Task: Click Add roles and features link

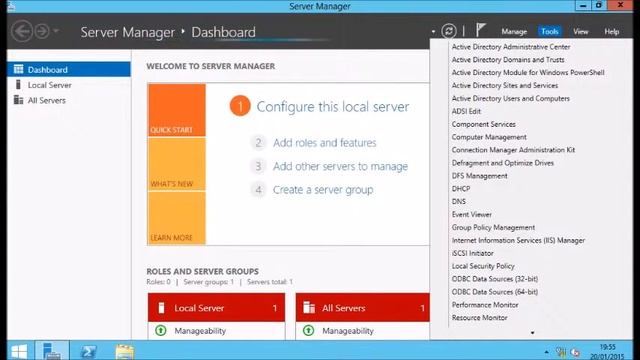Action: click(324, 142)
